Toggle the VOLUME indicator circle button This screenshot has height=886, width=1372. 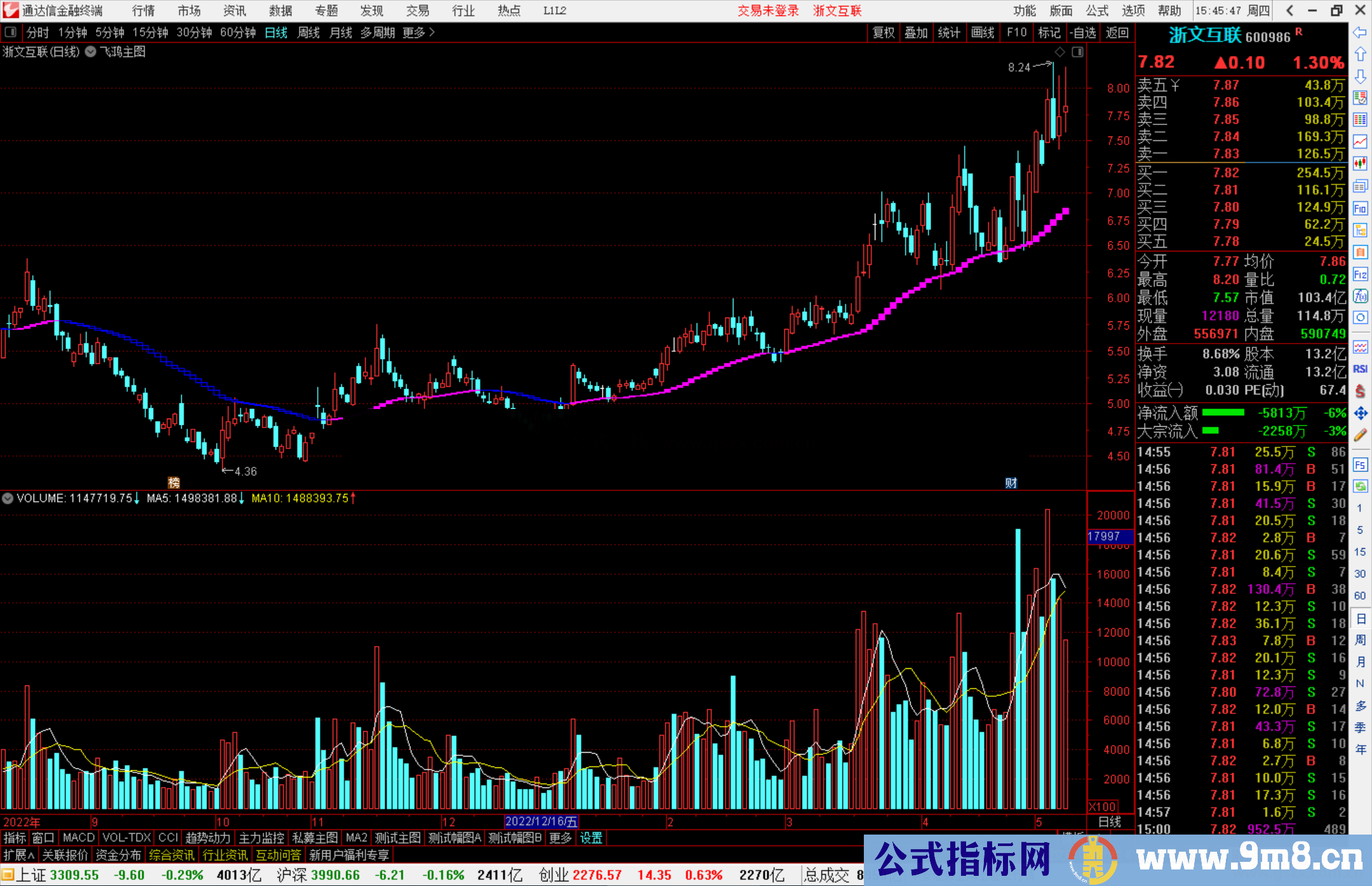[x=8, y=499]
